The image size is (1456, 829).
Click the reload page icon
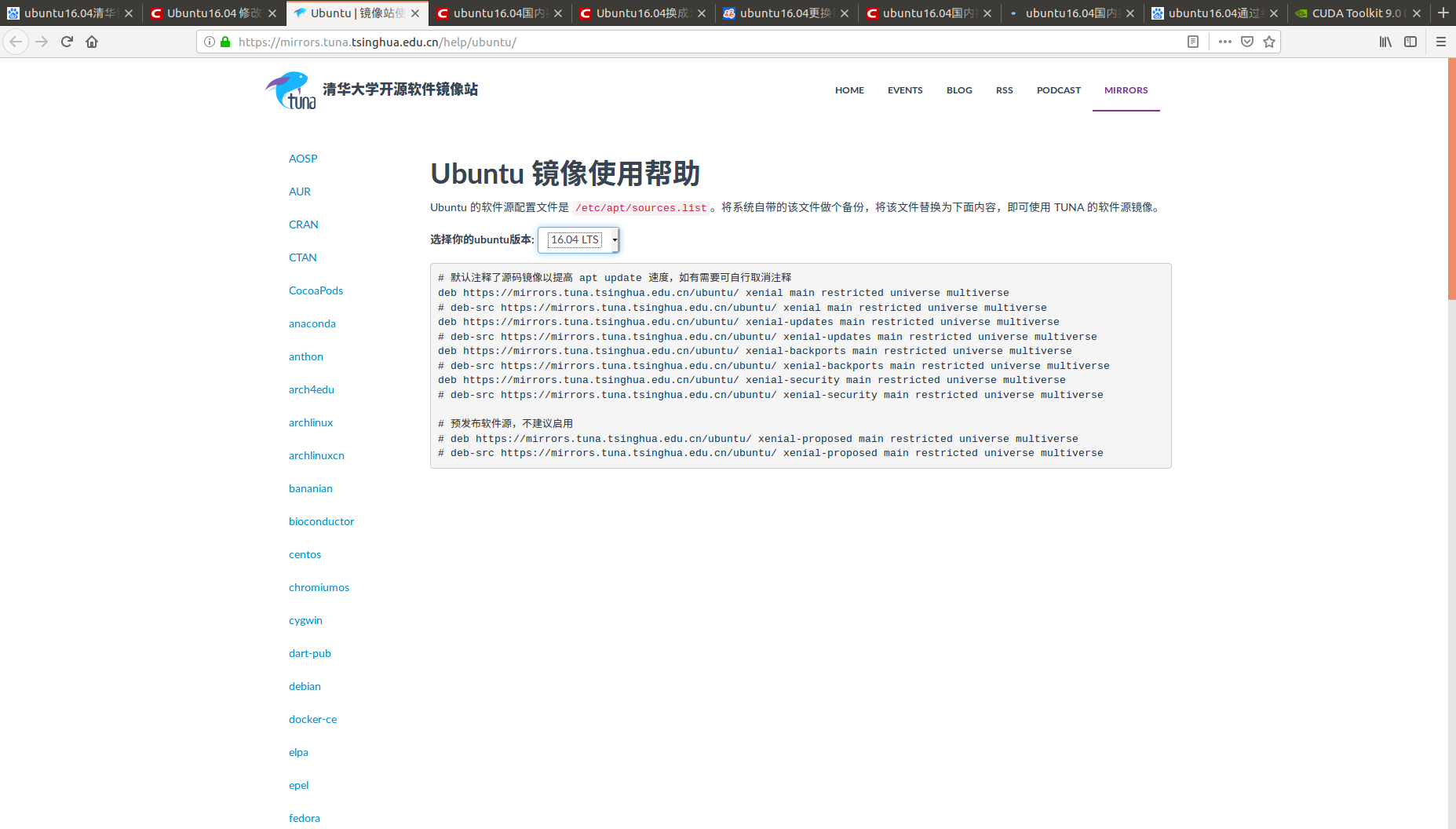click(67, 42)
